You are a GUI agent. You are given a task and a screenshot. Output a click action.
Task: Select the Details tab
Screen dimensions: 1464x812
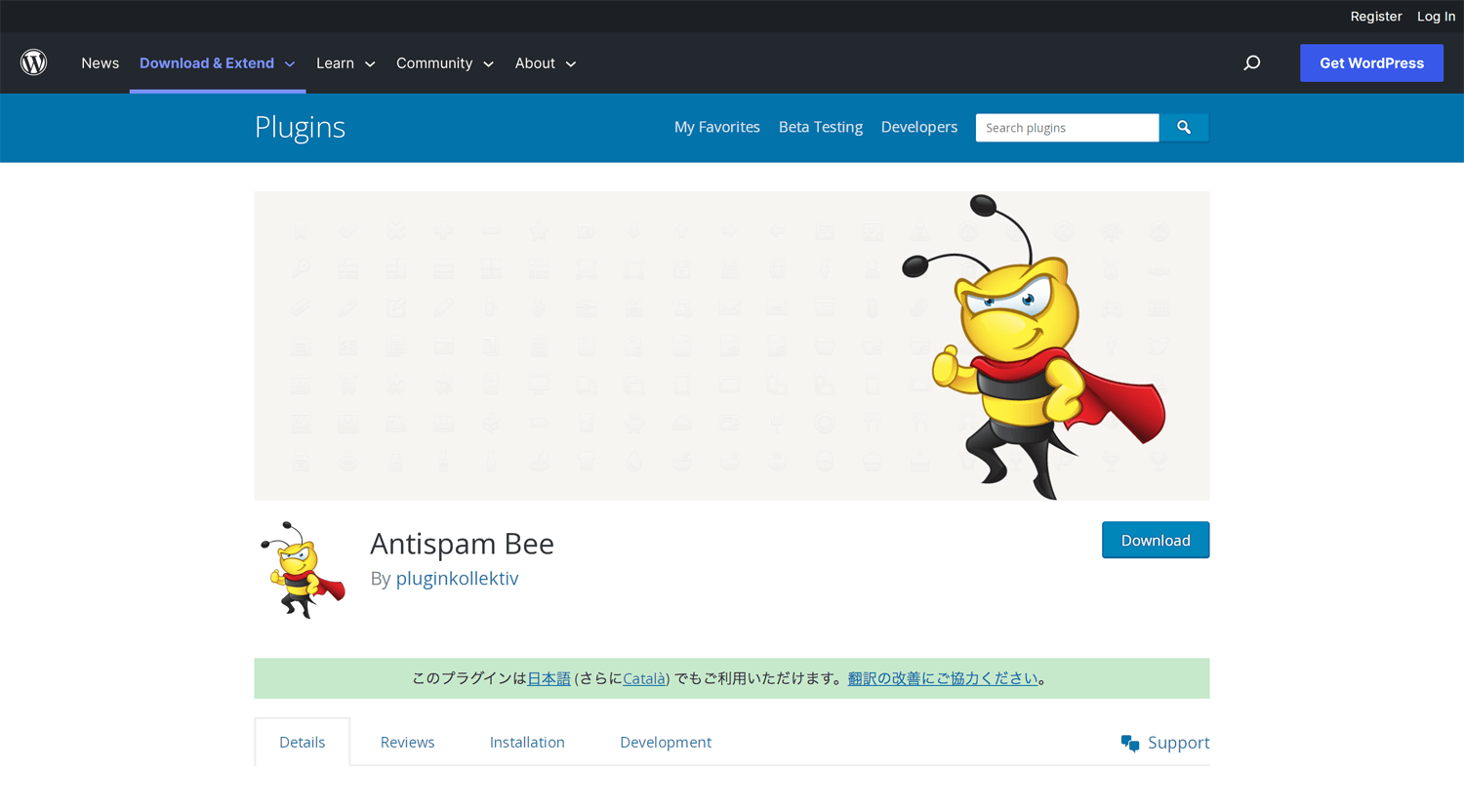click(x=303, y=742)
